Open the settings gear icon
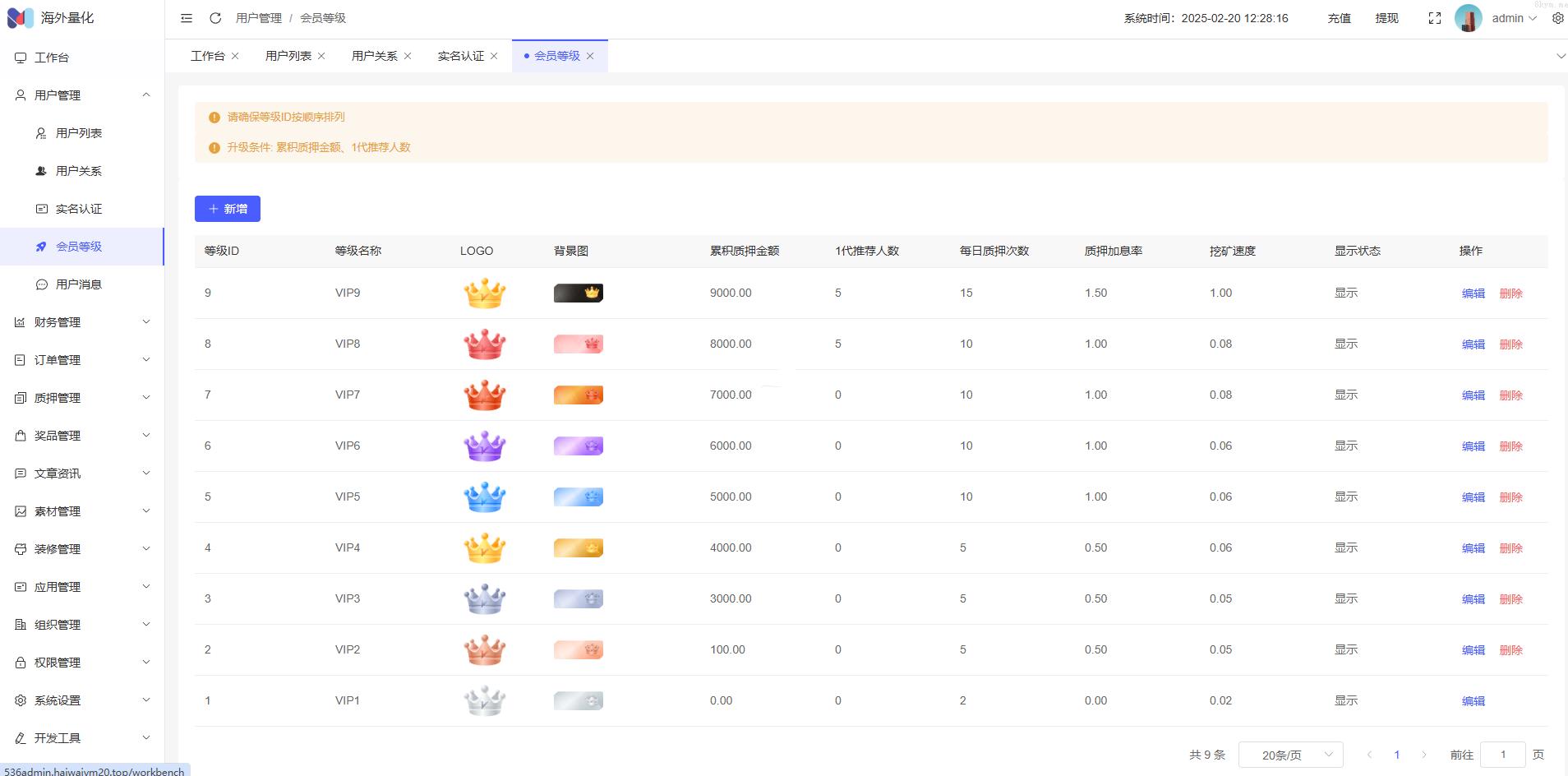Viewport: 1568px width, 776px height. click(1558, 18)
